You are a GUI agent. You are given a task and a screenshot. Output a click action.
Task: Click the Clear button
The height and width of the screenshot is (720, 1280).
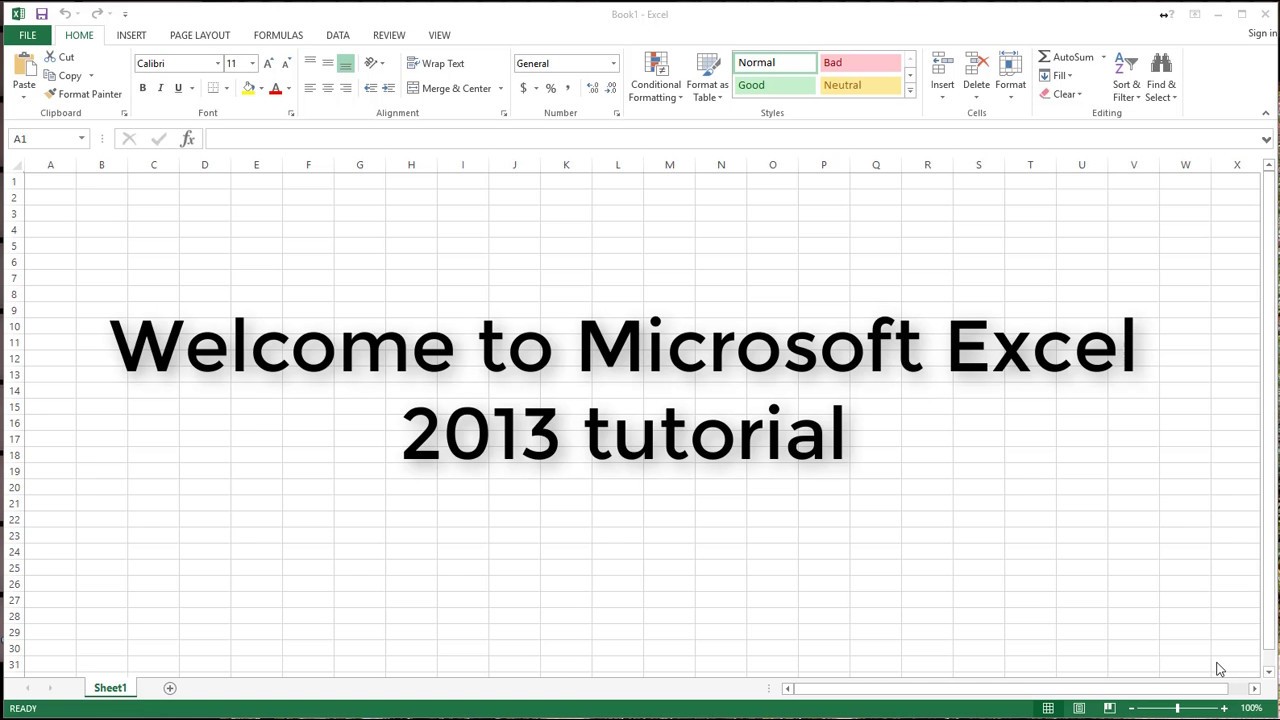1060,94
